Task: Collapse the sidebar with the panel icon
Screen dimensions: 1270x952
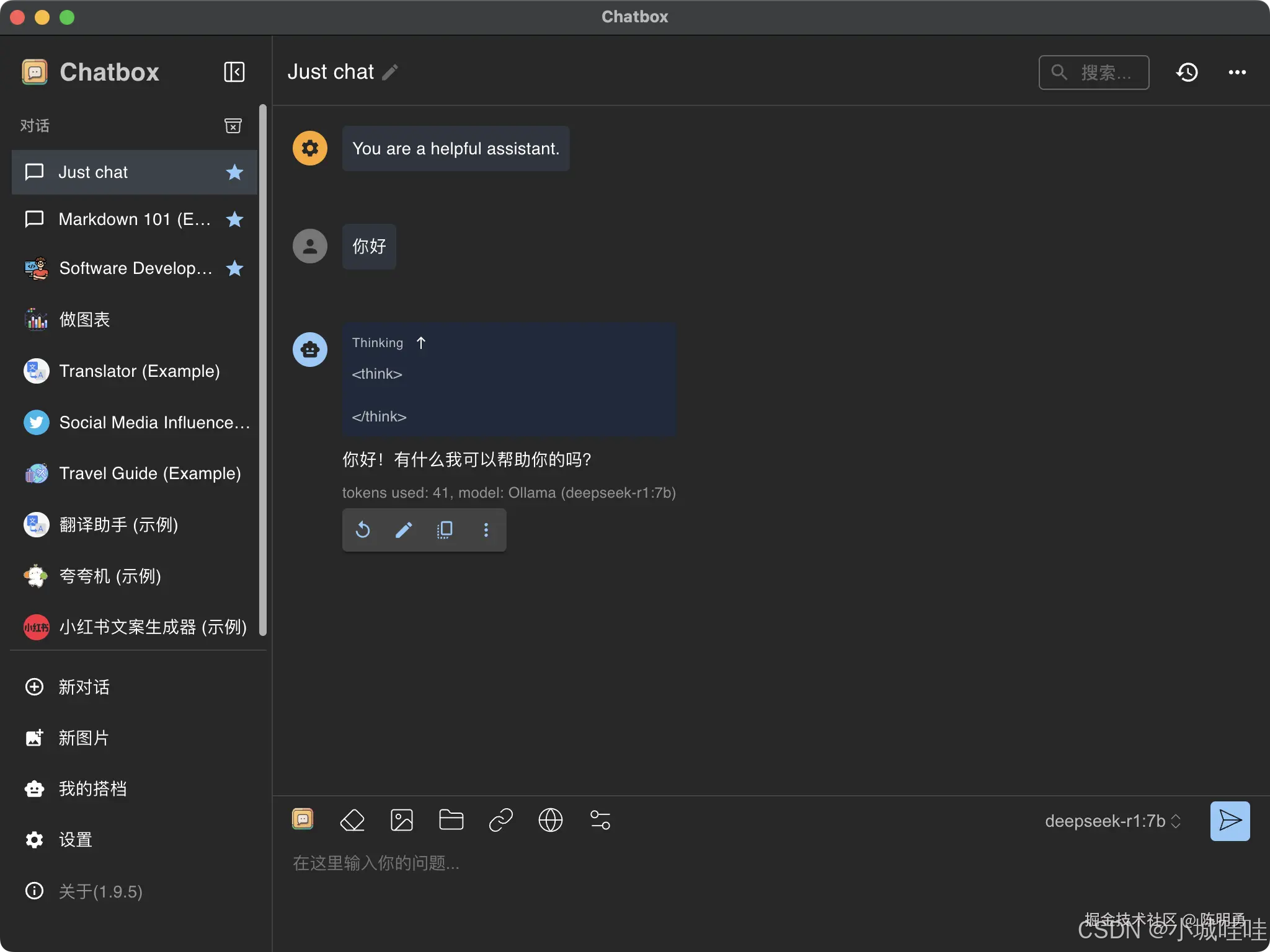Action: point(234,72)
